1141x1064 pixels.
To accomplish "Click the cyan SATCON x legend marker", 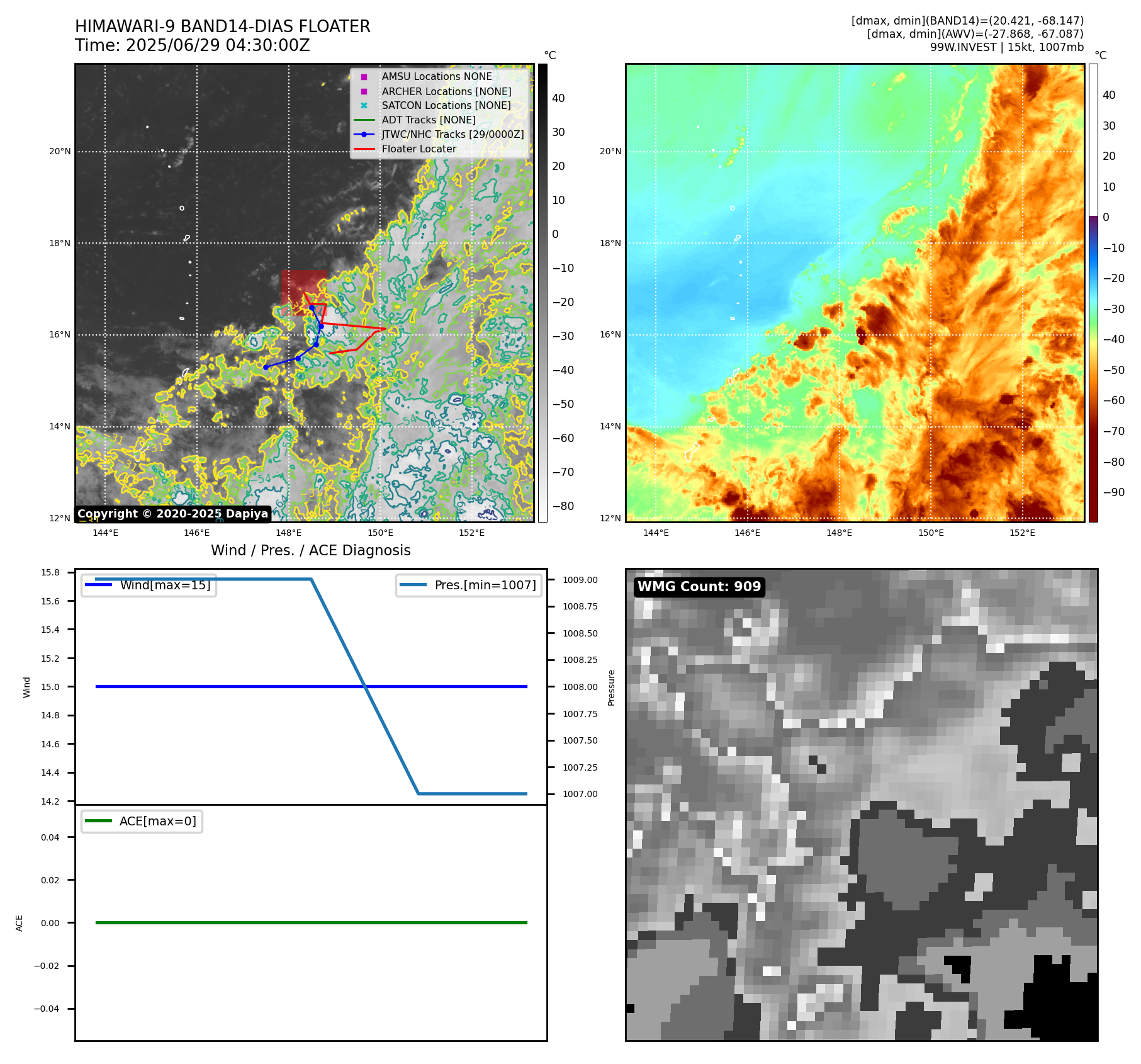I will tap(364, 106).
